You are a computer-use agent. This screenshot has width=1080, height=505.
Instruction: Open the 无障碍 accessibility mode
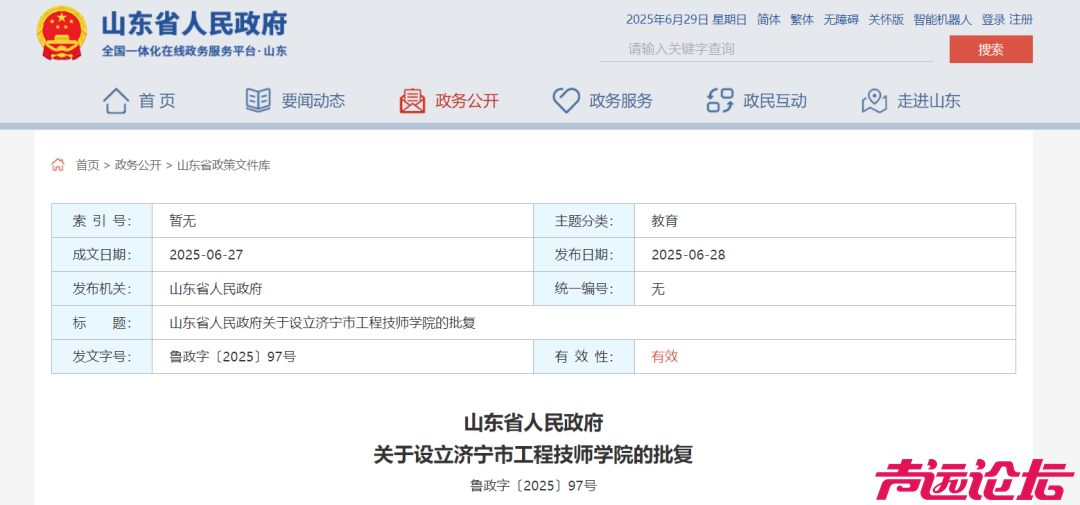[x=841, y=20]
